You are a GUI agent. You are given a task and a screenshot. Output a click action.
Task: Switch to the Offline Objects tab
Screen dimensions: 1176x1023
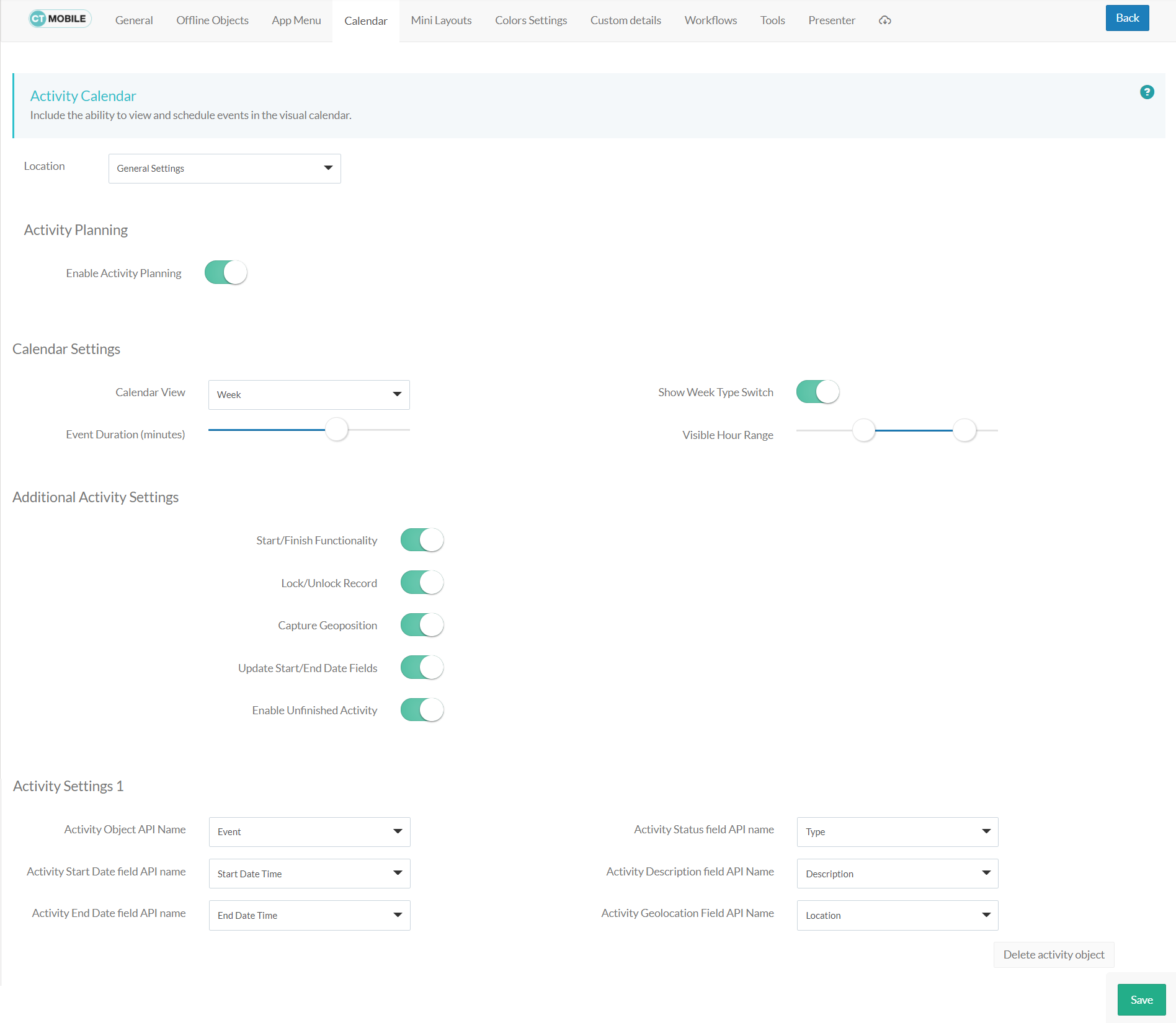click(x=212, y=20)
